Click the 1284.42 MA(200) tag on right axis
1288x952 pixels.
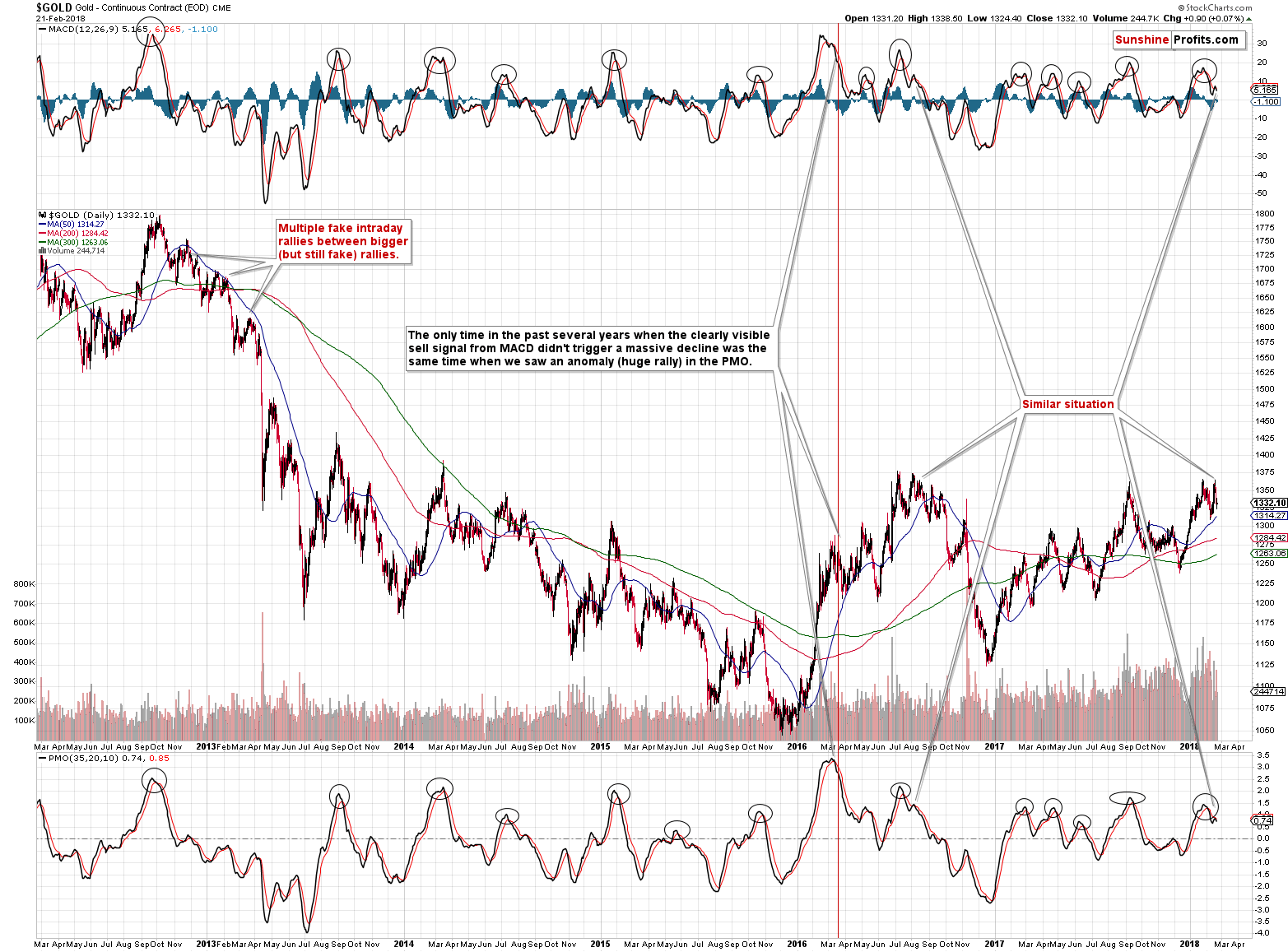pyautogui.click(x=1270, y=537)
